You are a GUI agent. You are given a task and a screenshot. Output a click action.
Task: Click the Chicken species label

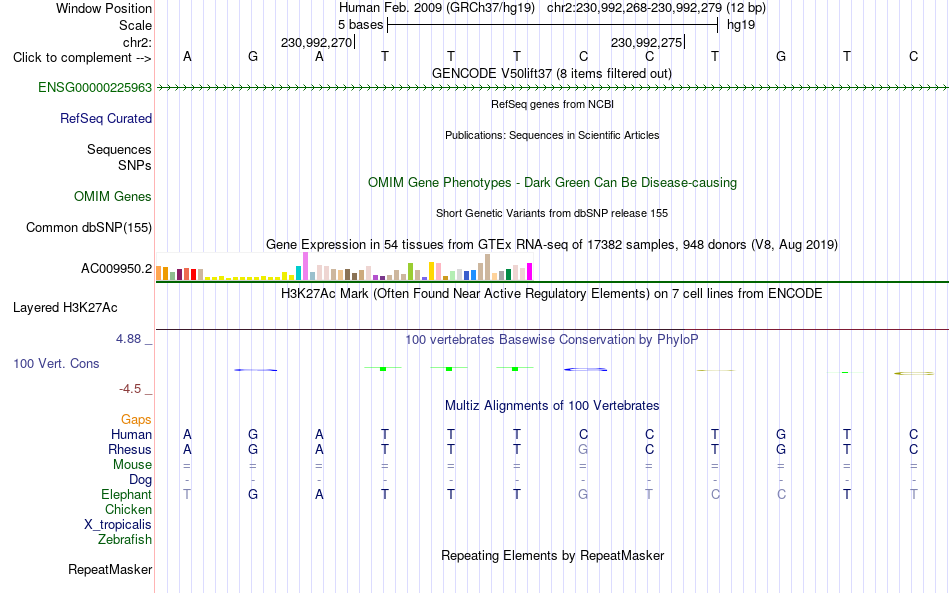128,509
